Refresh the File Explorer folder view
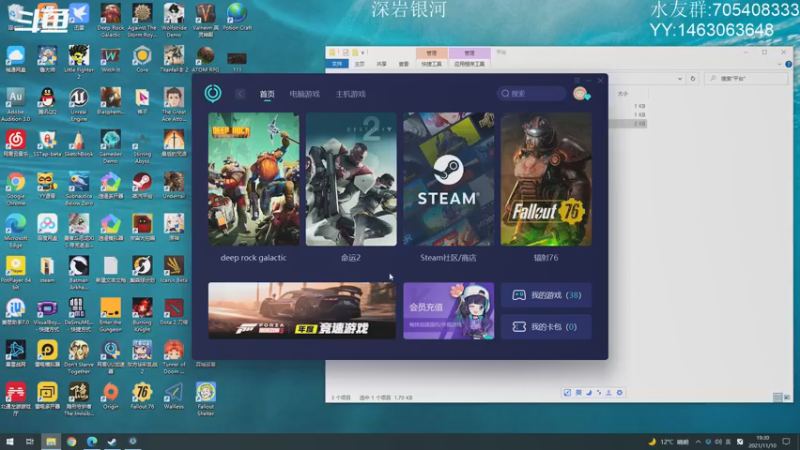 pos(692,79)
